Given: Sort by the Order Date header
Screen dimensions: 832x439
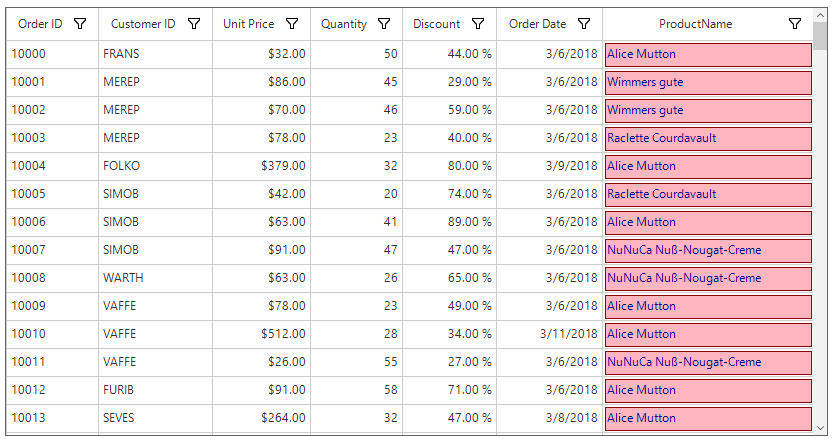Looking at the screenshot, I should pos(538,24).
